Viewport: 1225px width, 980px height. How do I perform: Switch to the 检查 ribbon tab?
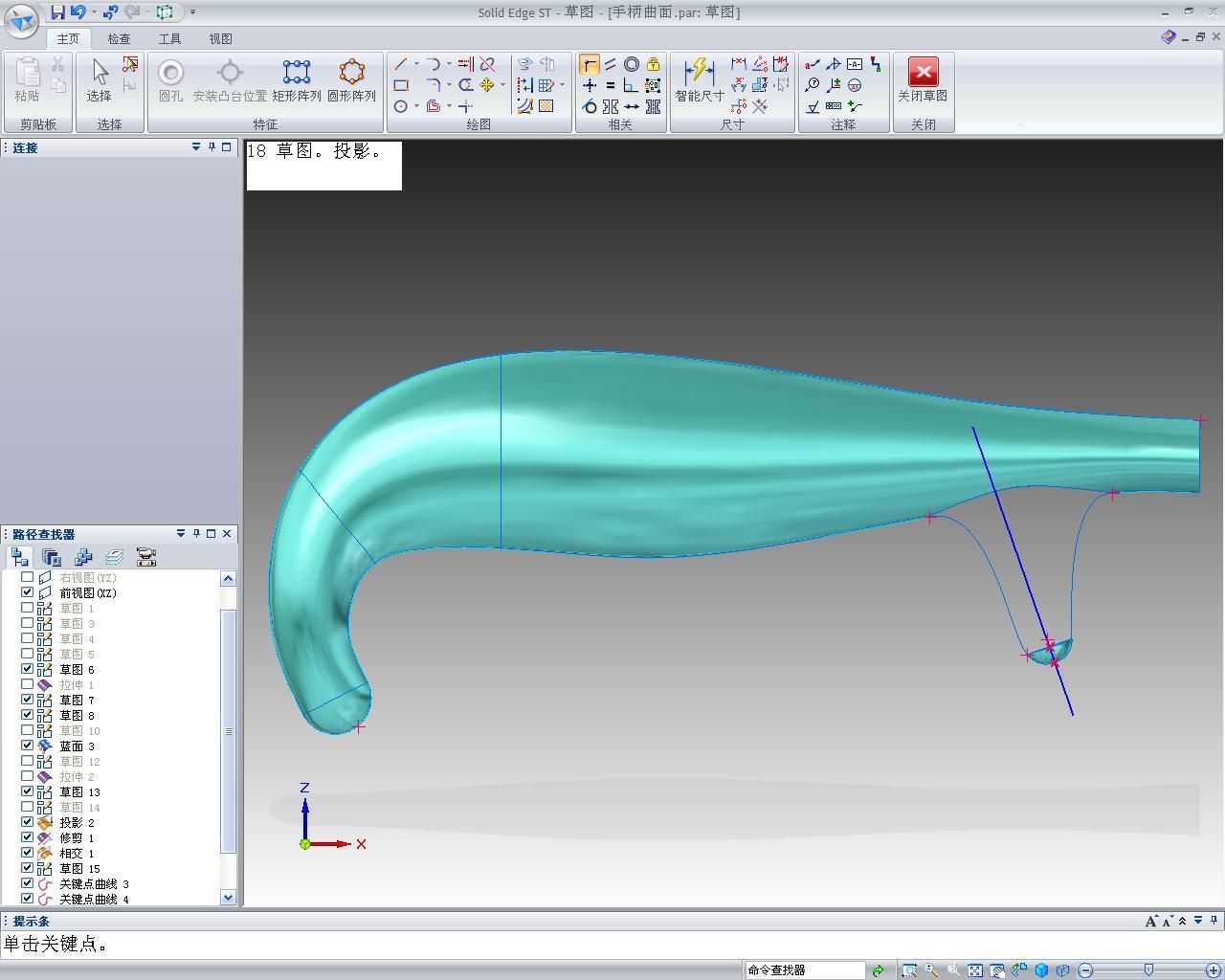click(x=119, y=39)
